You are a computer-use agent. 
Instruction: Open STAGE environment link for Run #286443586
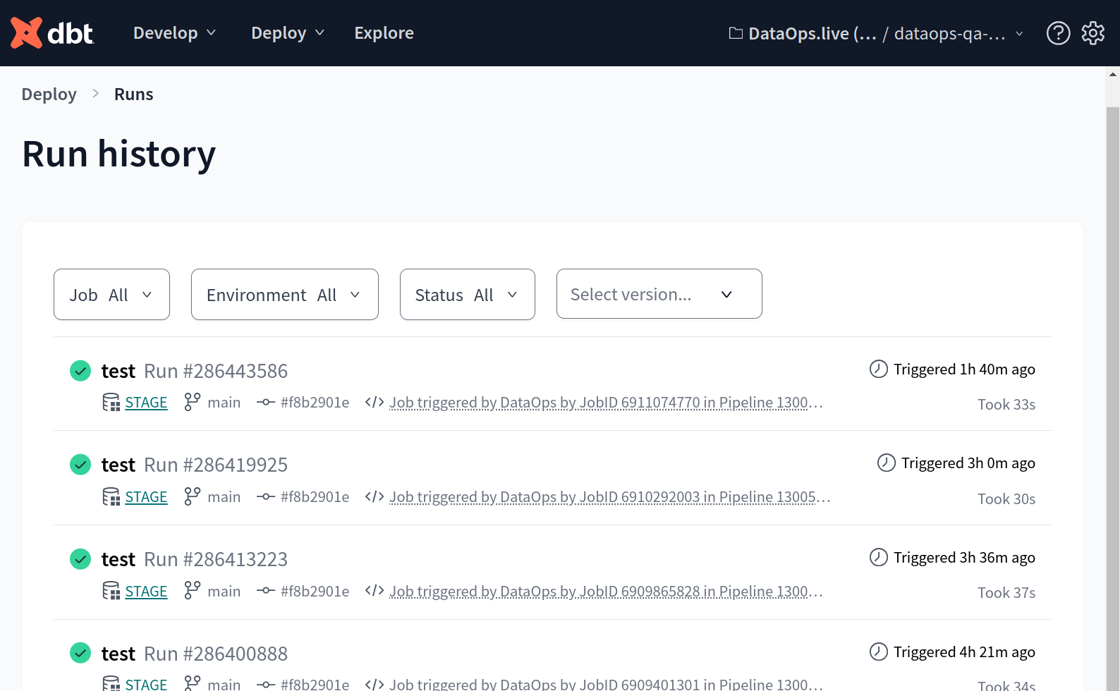(x=146, y=403)
